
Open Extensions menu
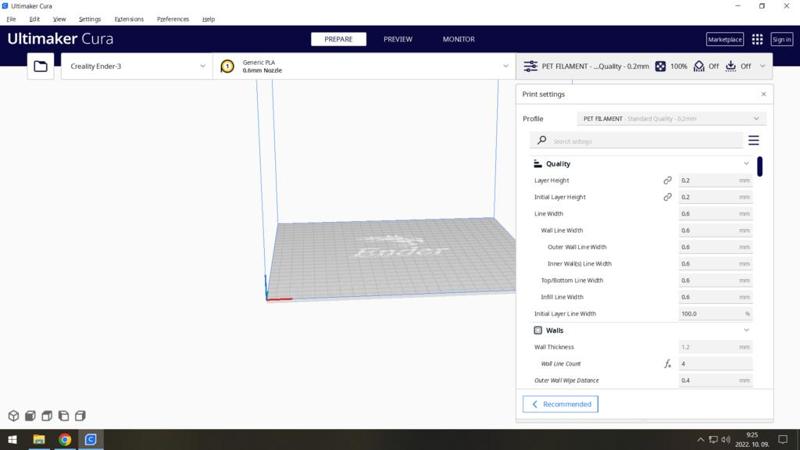[129, 19]
